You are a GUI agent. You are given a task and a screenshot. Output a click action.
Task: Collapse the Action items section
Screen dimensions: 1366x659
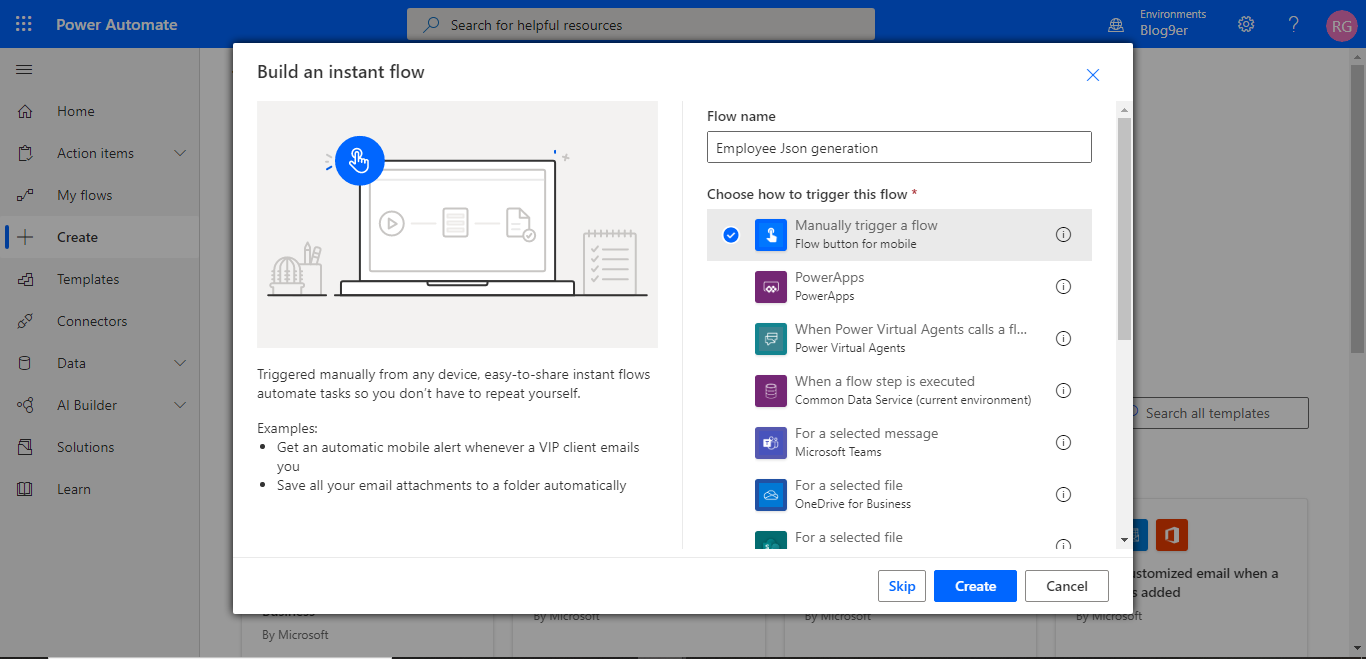99,152
